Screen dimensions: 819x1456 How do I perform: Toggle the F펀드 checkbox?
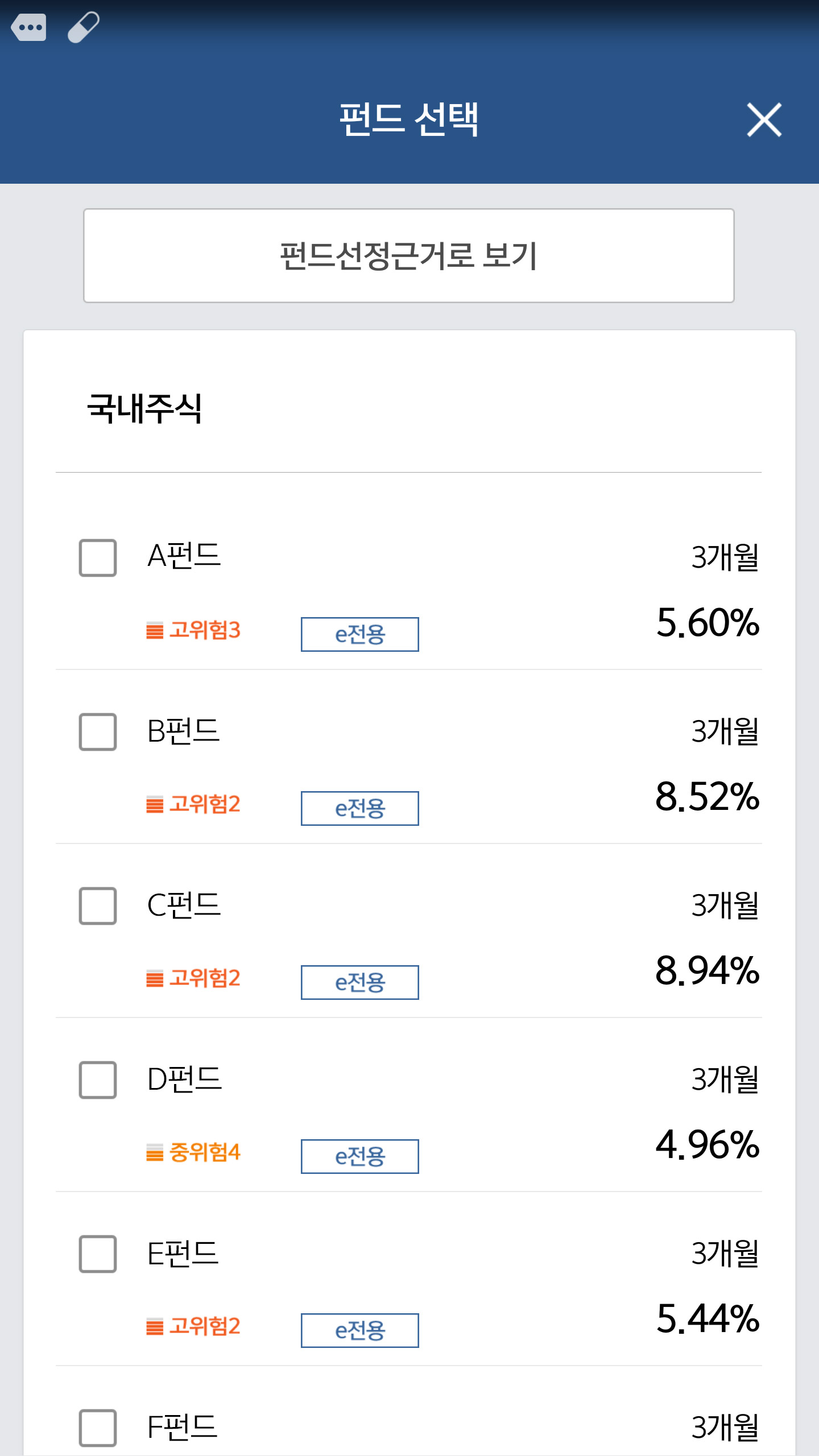[x=98, y=1428]
